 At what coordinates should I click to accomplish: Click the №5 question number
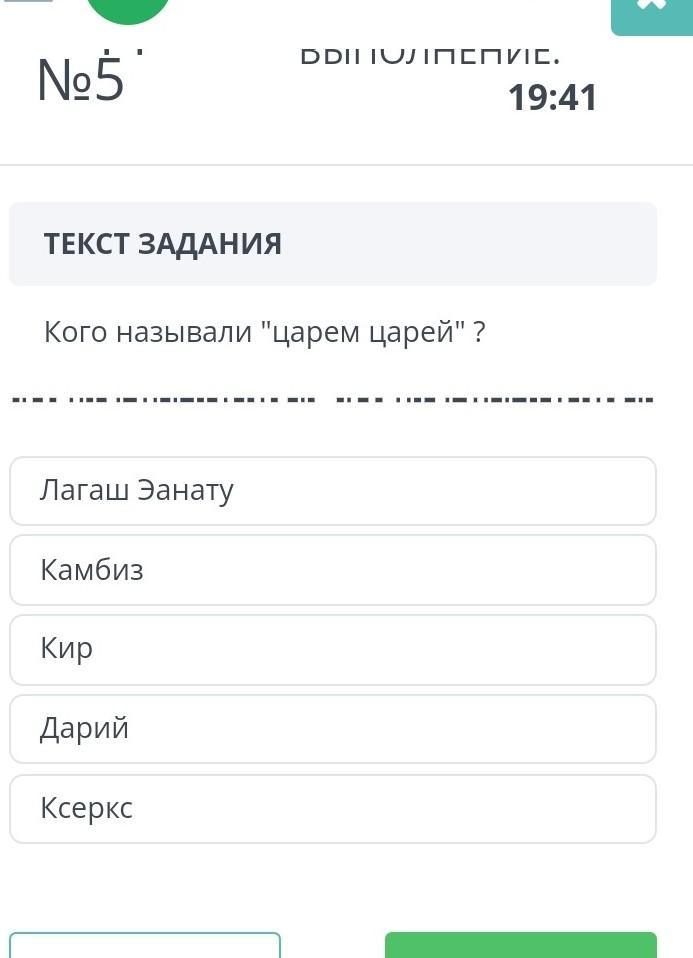coord(80,80)
